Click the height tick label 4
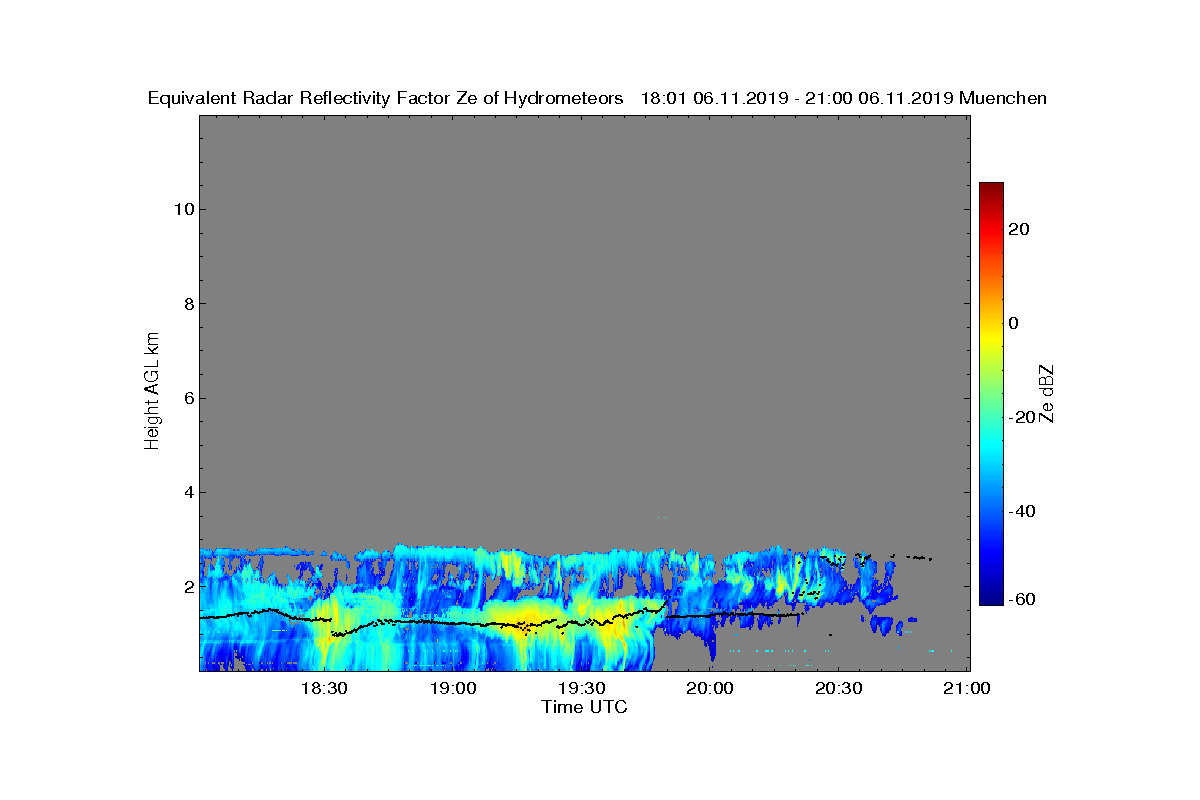The height and width of the screenshot is (800, 1200). pyautogui.click(x=188, y=492)
